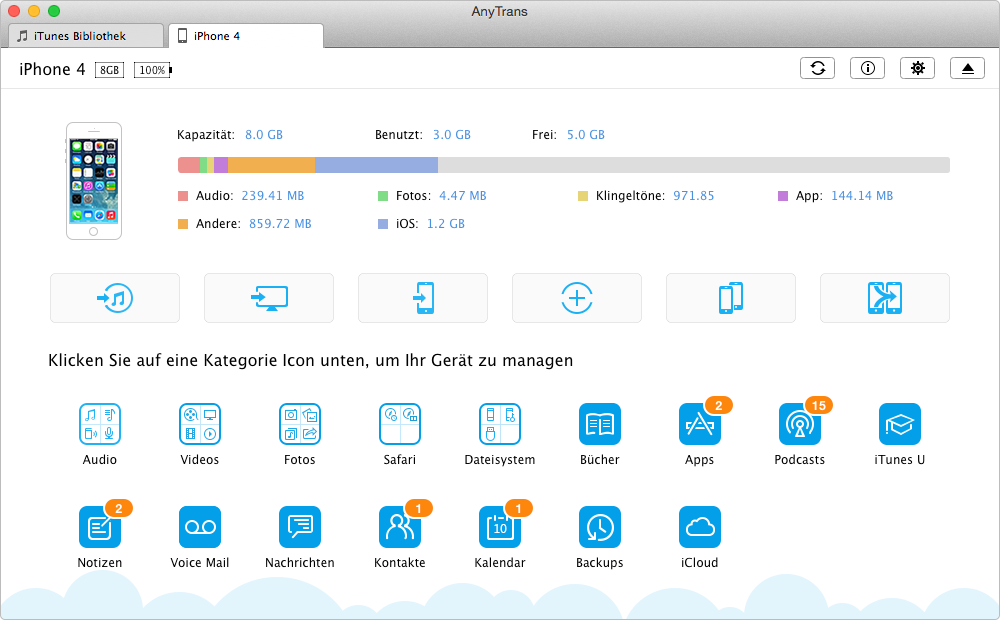Screen dimensions: 1000x620
Task: Click the Kapazität value 8.0 GB
Action: (263, 135)
